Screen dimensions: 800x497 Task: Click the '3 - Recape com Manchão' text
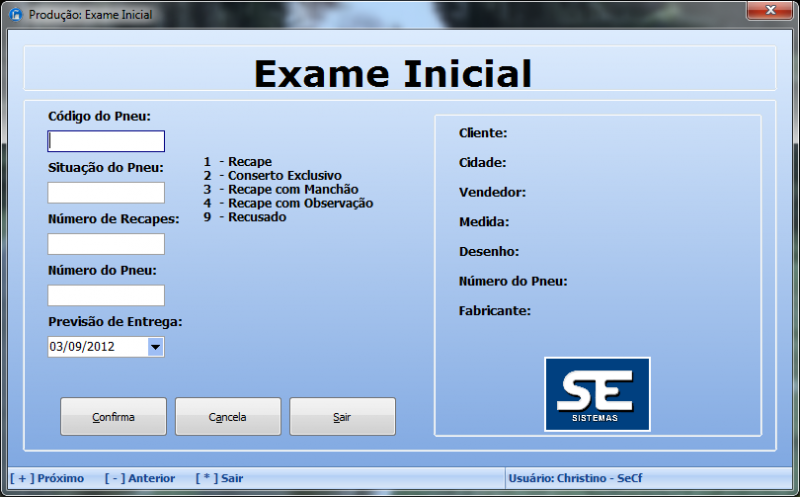click(281, 189)
